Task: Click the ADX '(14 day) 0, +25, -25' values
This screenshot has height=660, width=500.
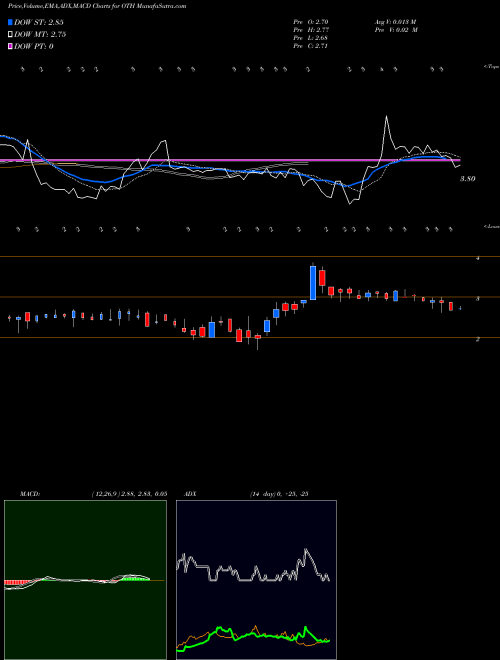Action: (279, 494)
